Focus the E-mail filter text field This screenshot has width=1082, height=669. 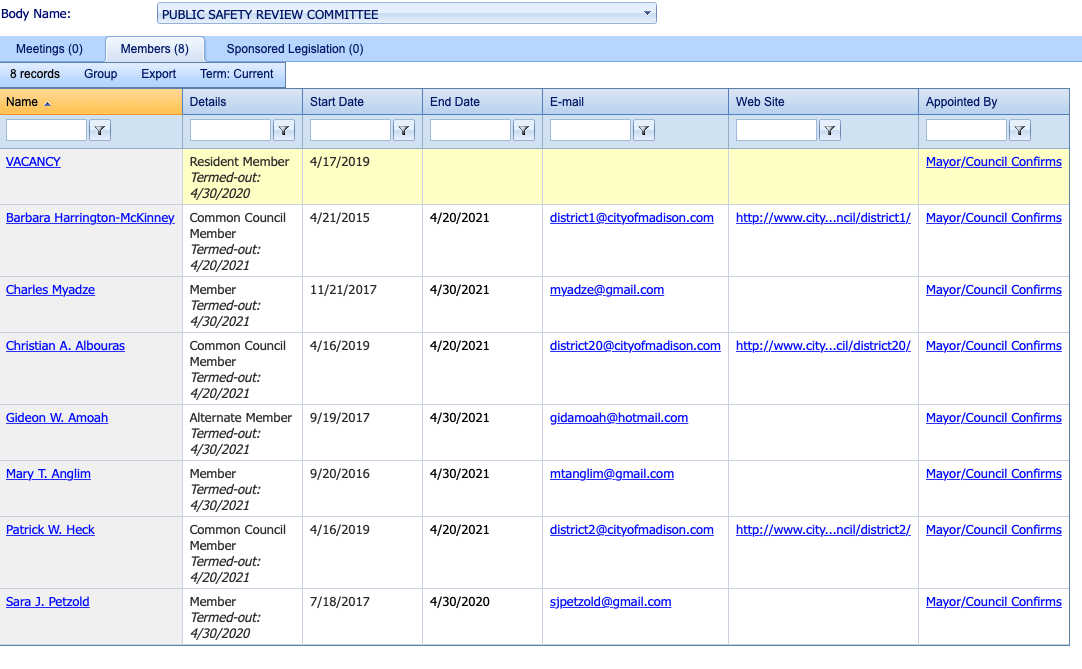[x=590, y=130]
